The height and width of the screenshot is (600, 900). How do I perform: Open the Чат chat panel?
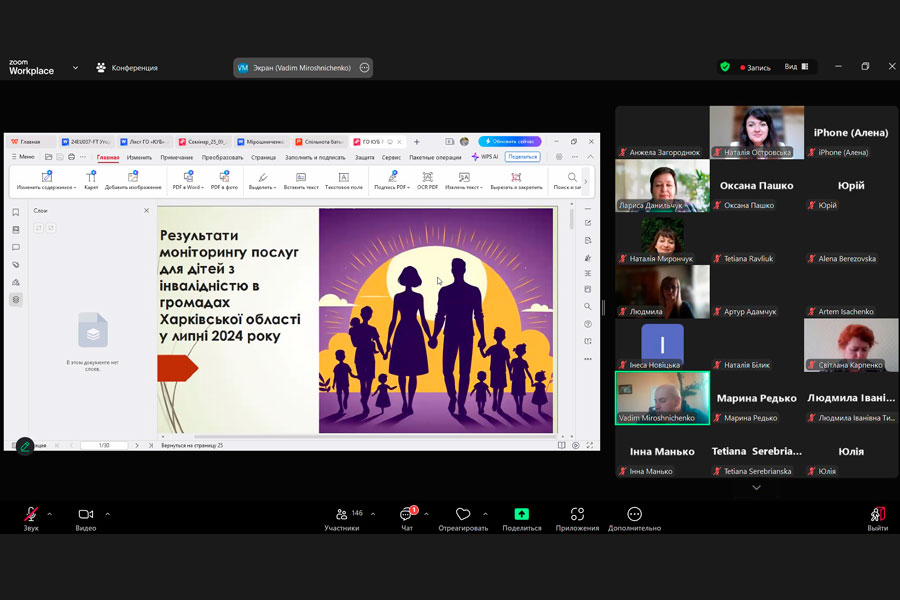(406, 514)
